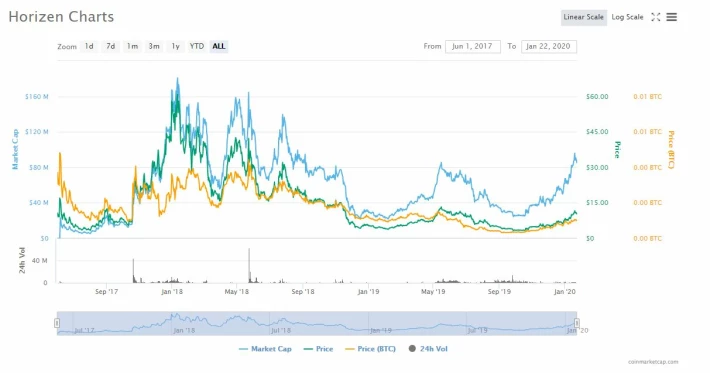
Task: Edit the From date field
Action: pyautogui.click(x=473, y=46)
